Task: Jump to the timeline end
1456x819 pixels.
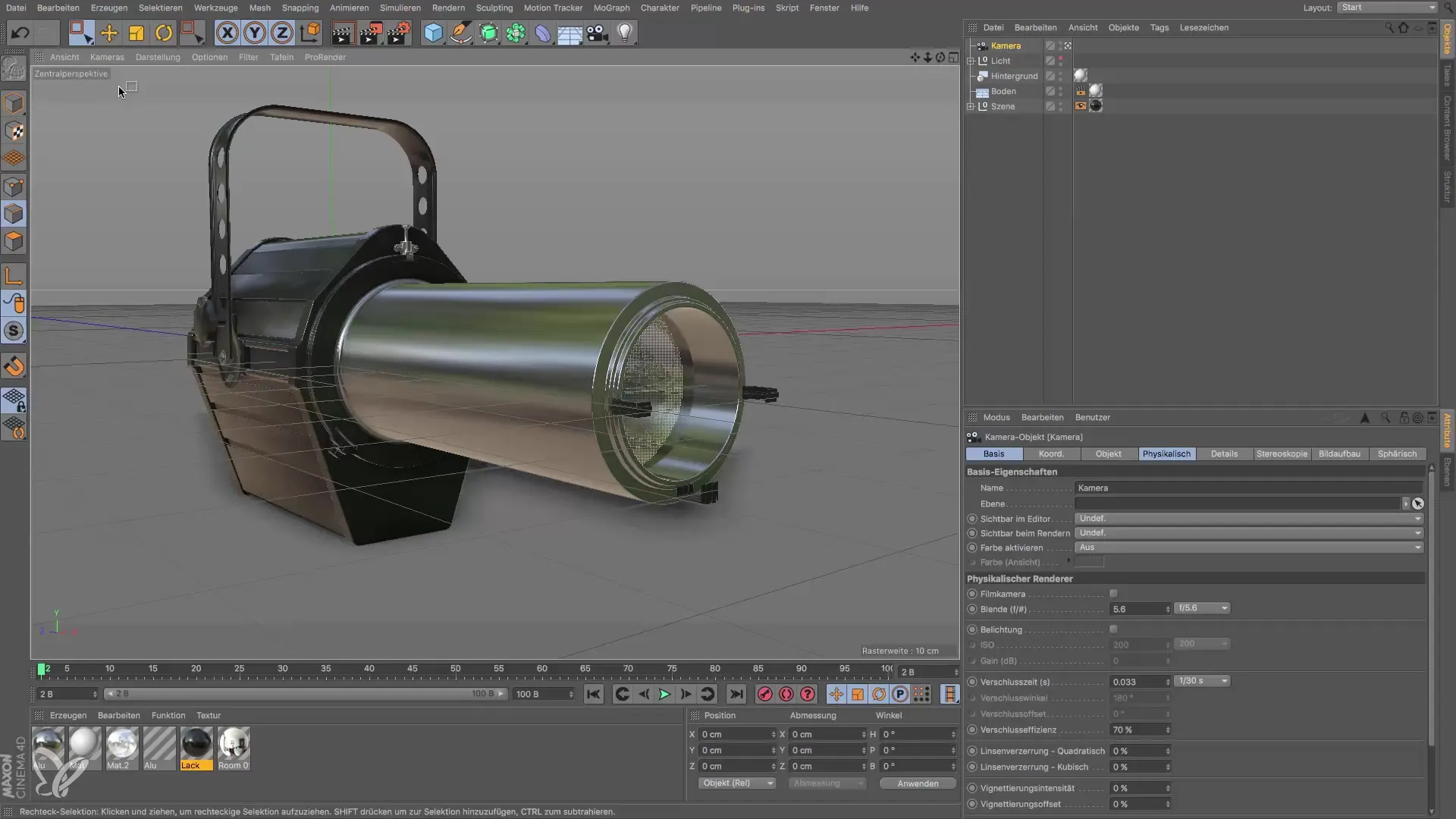Action: pyautogui.click(x=736, y=694)
